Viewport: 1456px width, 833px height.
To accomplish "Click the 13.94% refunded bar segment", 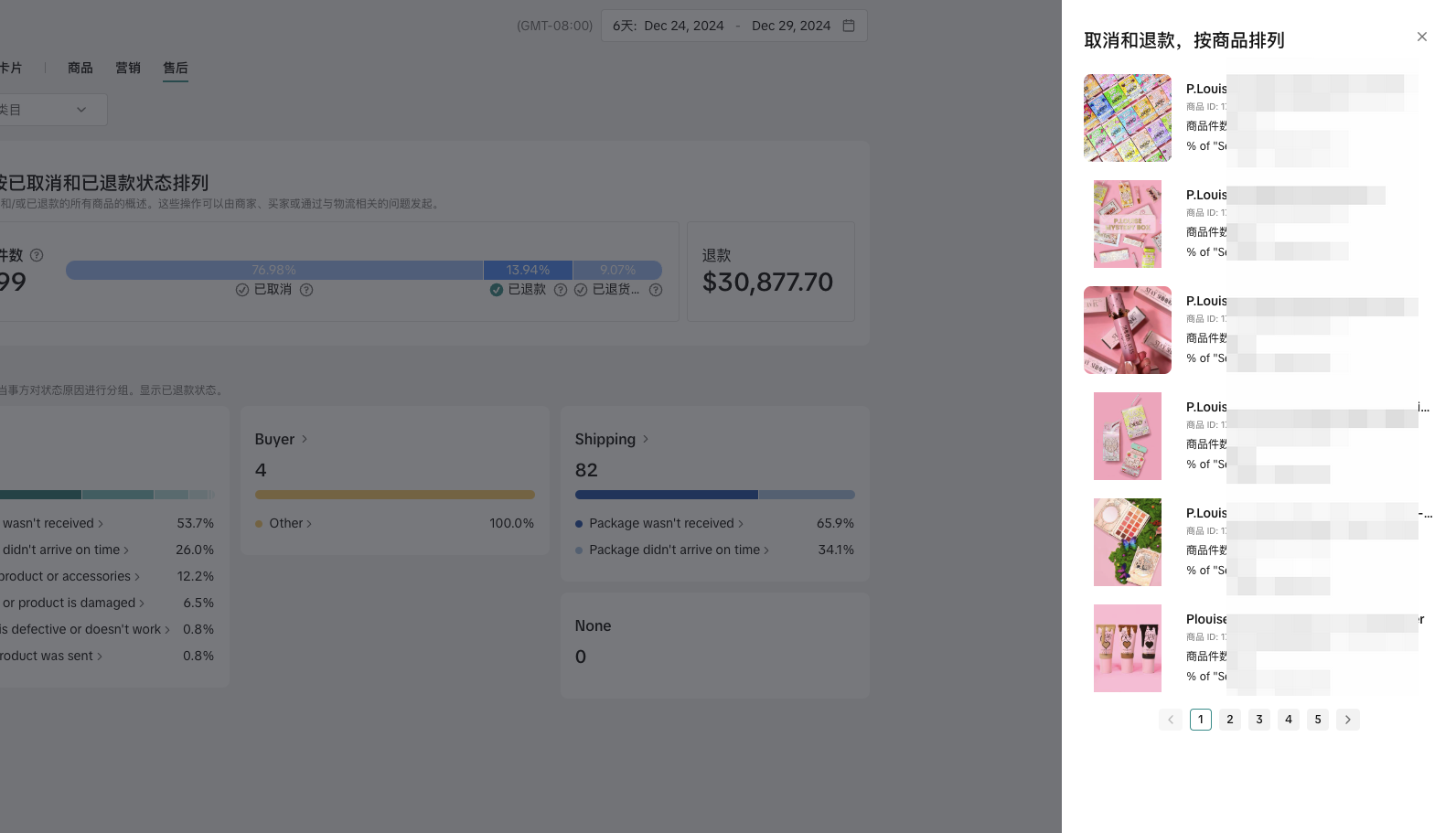I will pos(528,270).
